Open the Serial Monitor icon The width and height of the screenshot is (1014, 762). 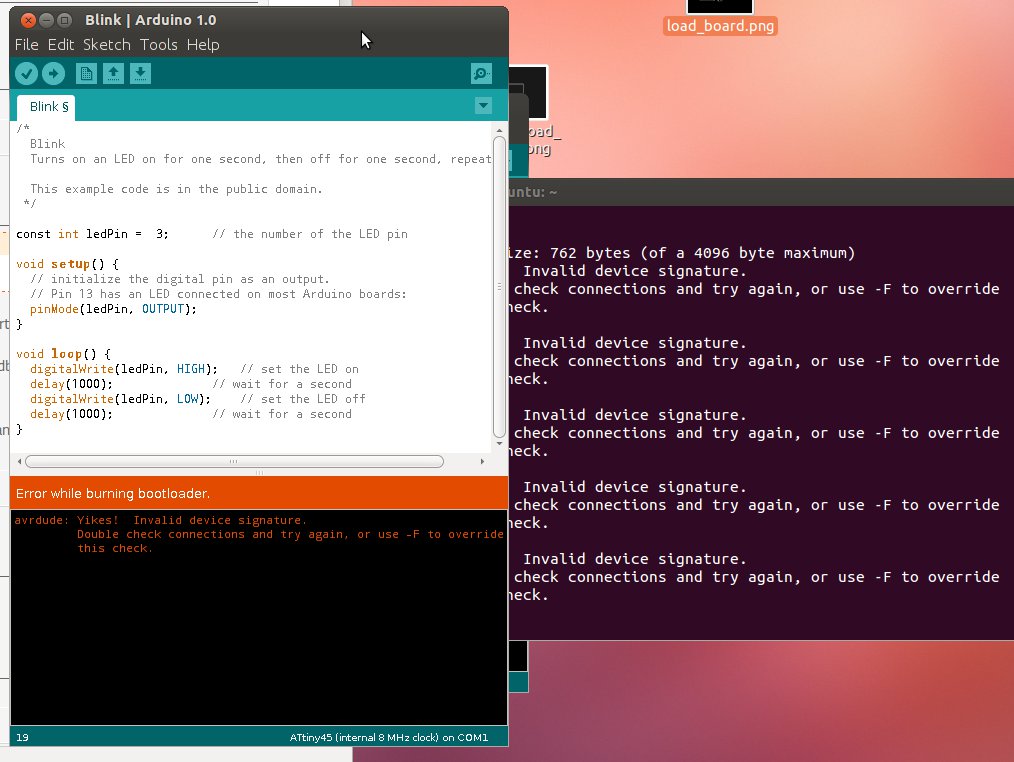tap(482, 74)
